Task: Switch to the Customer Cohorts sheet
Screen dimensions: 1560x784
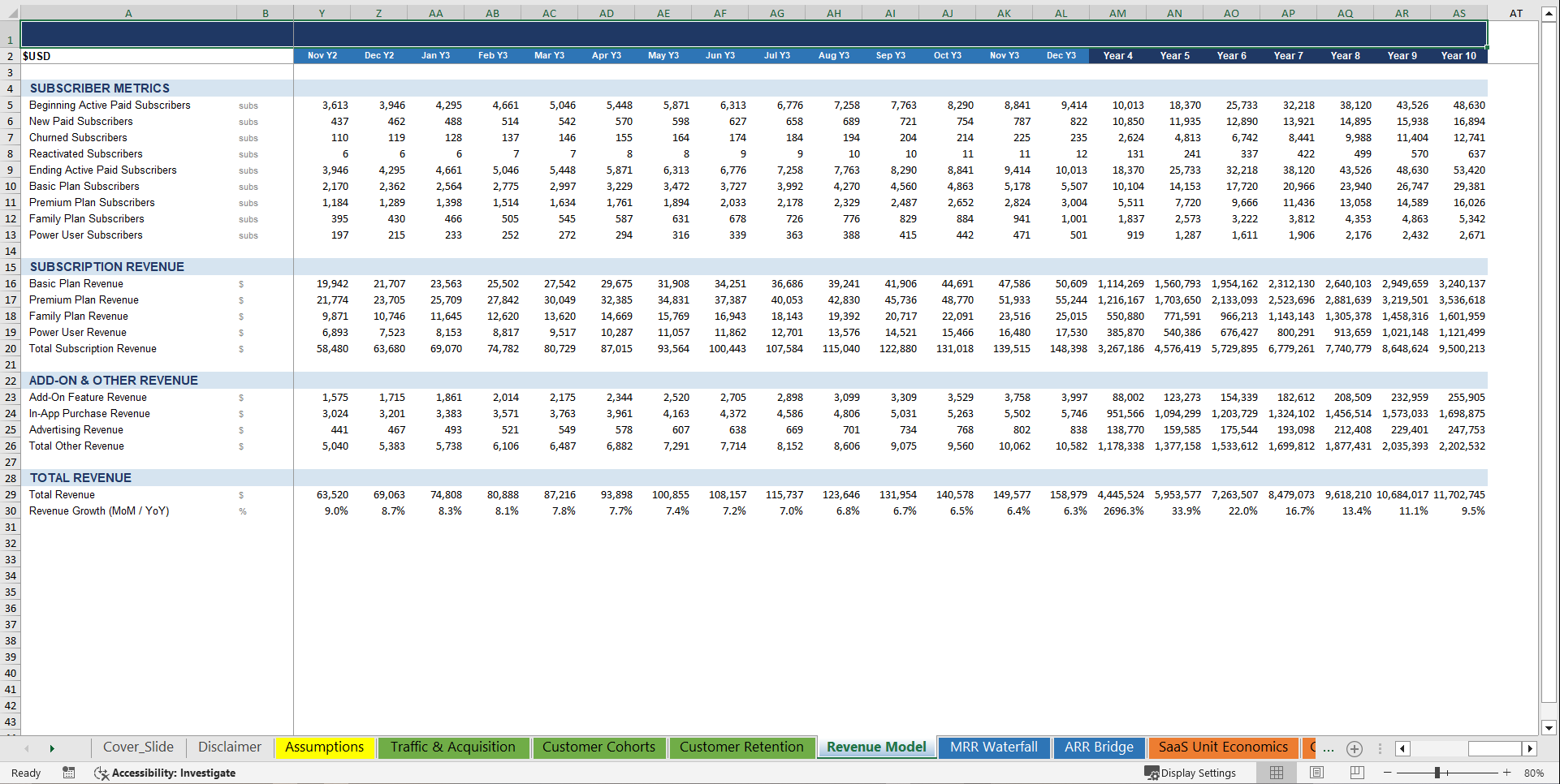Action: pos(599,747)
